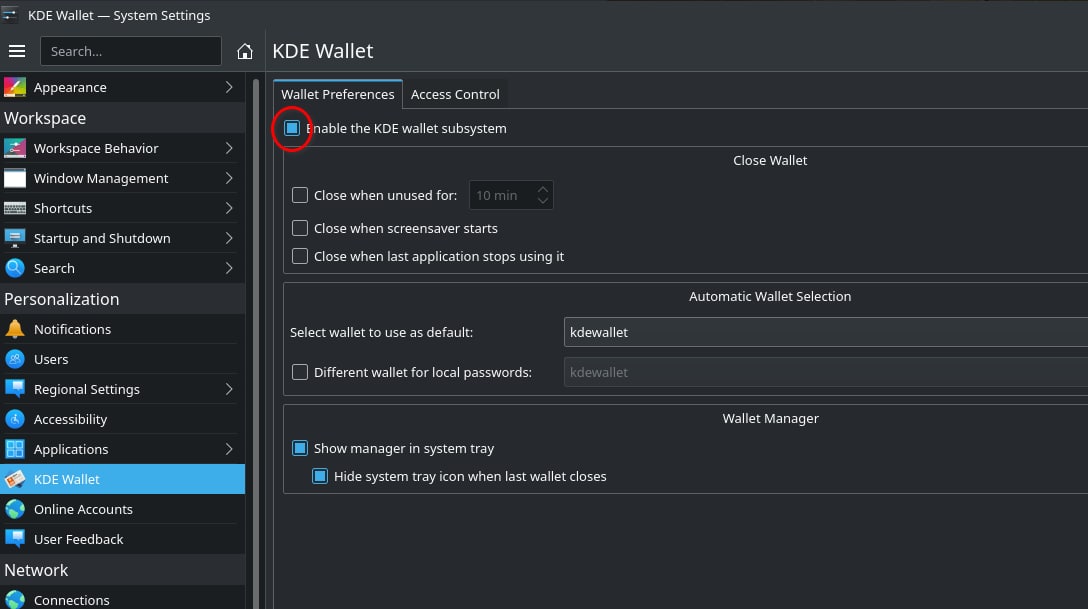Screen dimensions: 1088x609
Task: Open the default wallet dropdown showing kdewallet
Action: point(826,332)
